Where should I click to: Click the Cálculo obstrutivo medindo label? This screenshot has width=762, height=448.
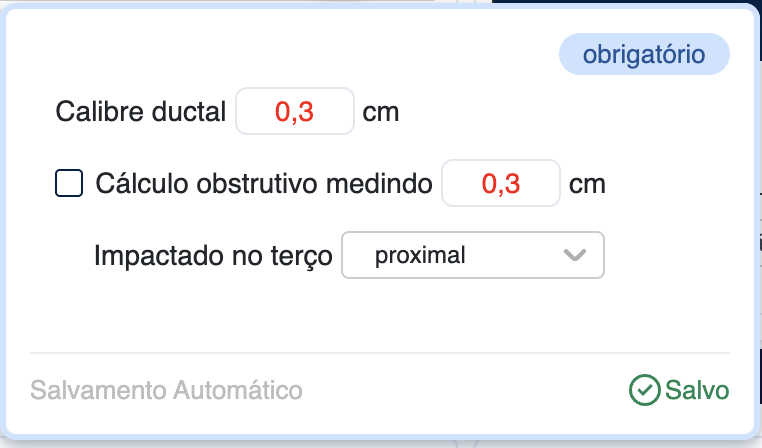[x=264, y=184]
